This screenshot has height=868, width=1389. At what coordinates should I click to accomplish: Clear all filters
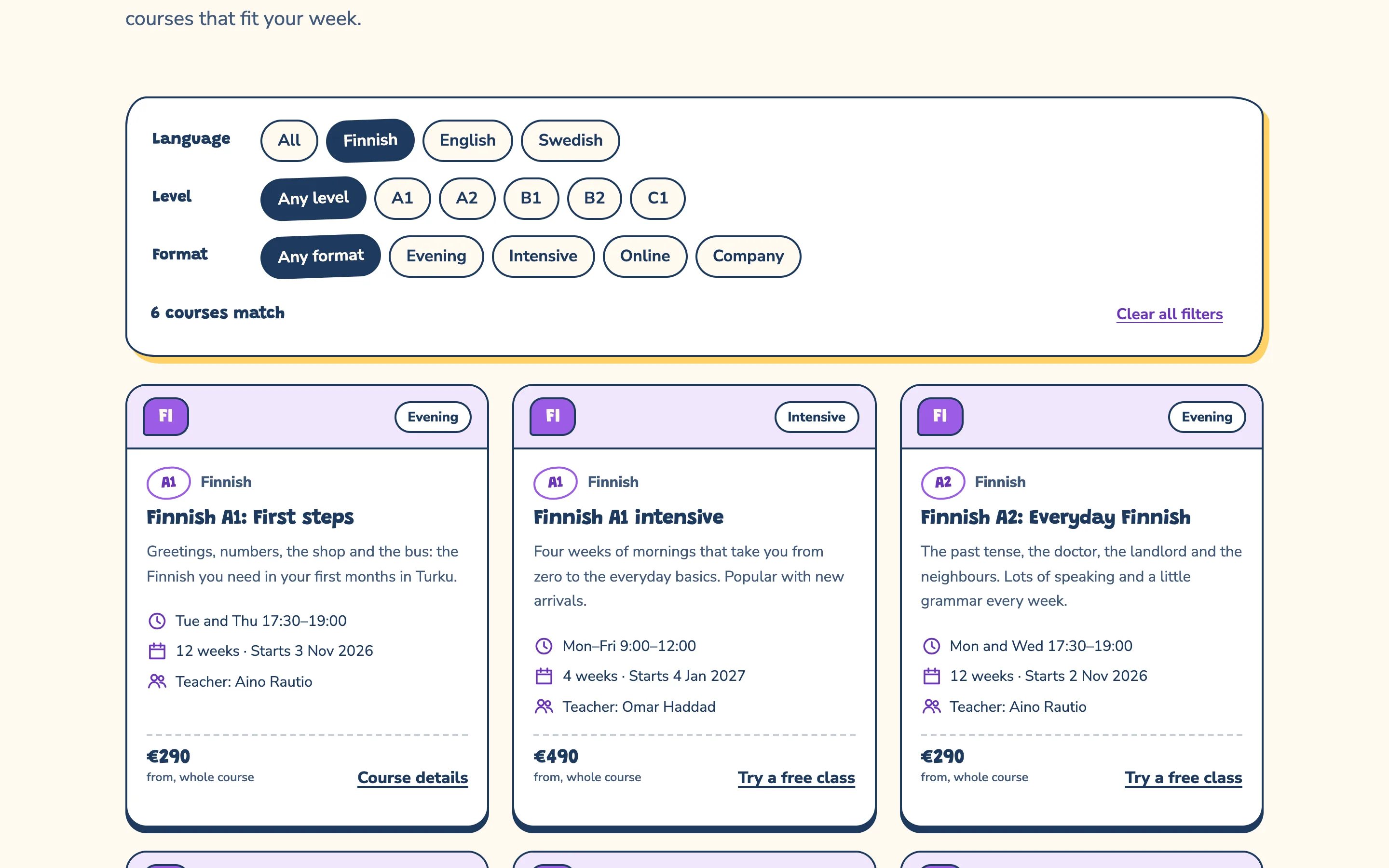click(1169, 314)
